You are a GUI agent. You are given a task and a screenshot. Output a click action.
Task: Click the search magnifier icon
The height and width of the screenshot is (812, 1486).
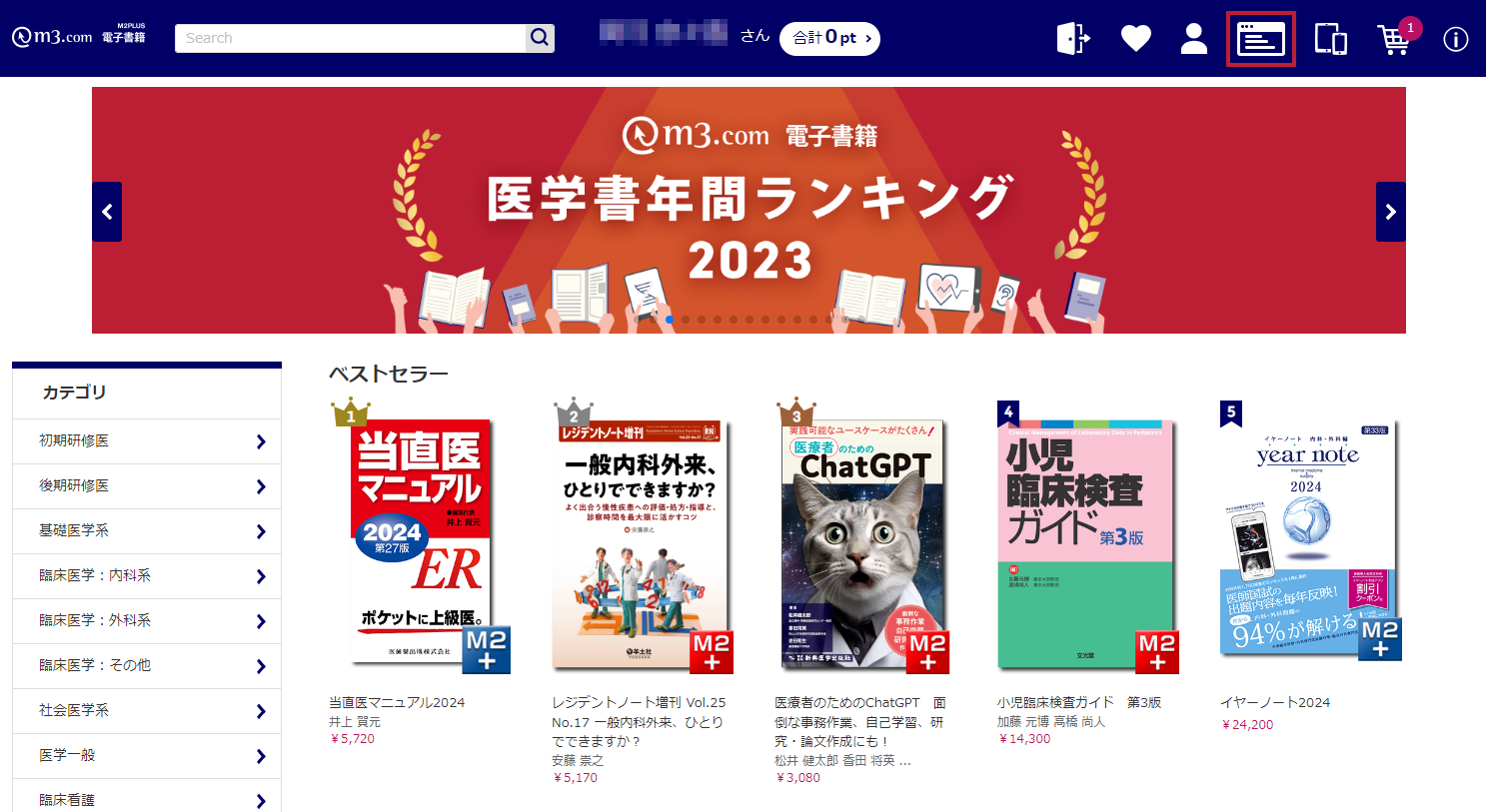point(540,38)
